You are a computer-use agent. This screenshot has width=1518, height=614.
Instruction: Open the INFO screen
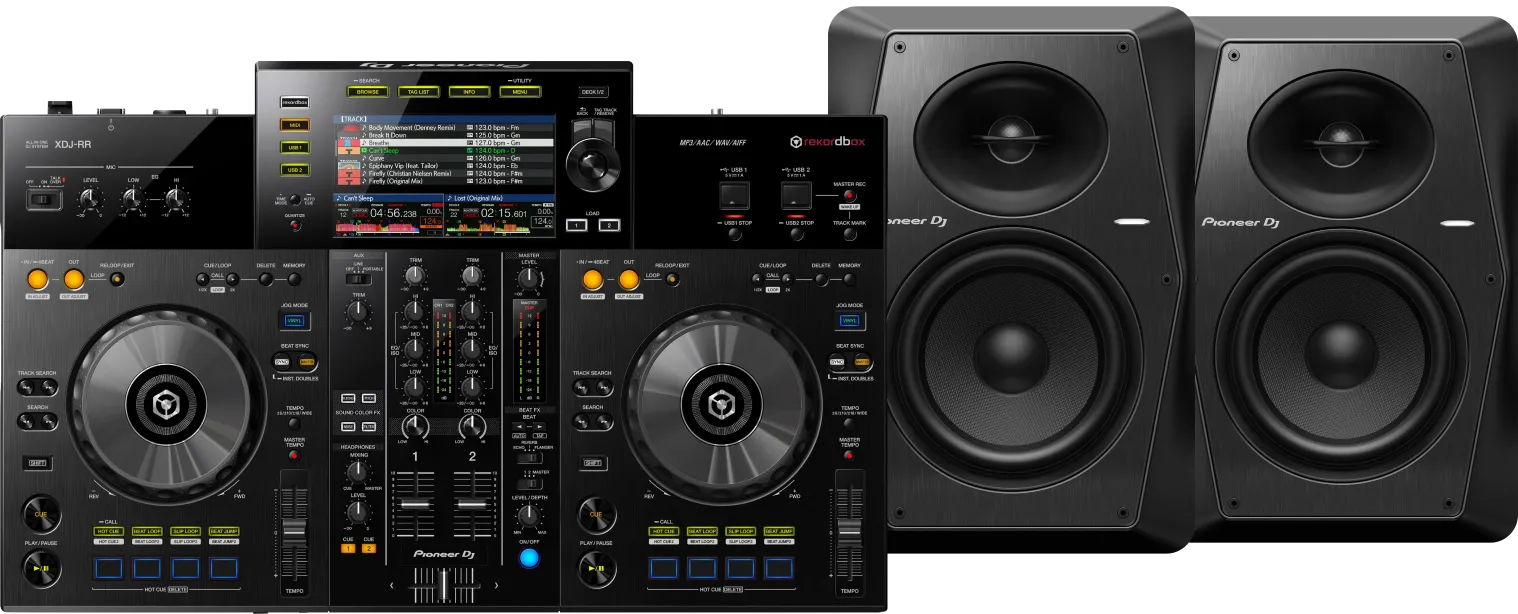(469, 91)
